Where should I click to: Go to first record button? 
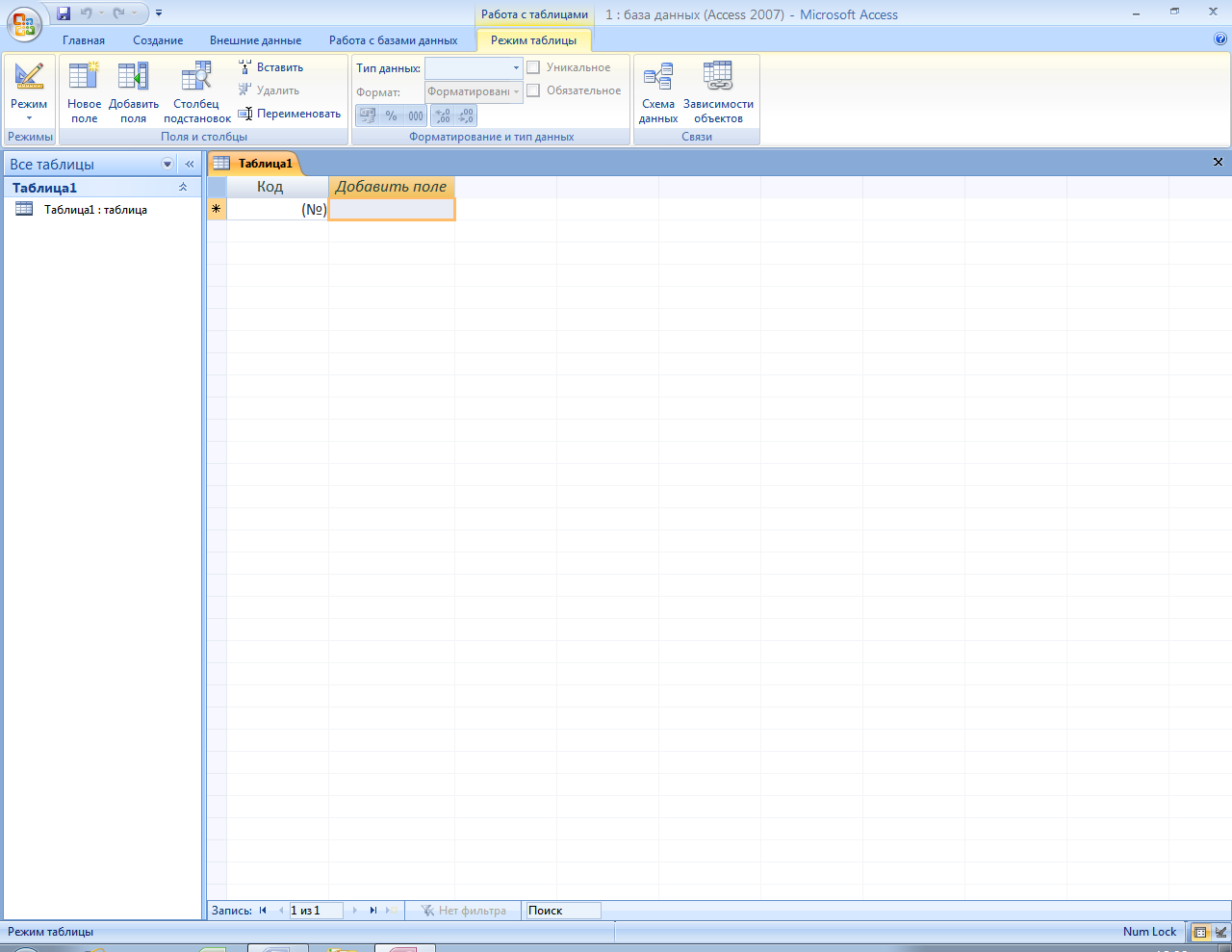263,911
